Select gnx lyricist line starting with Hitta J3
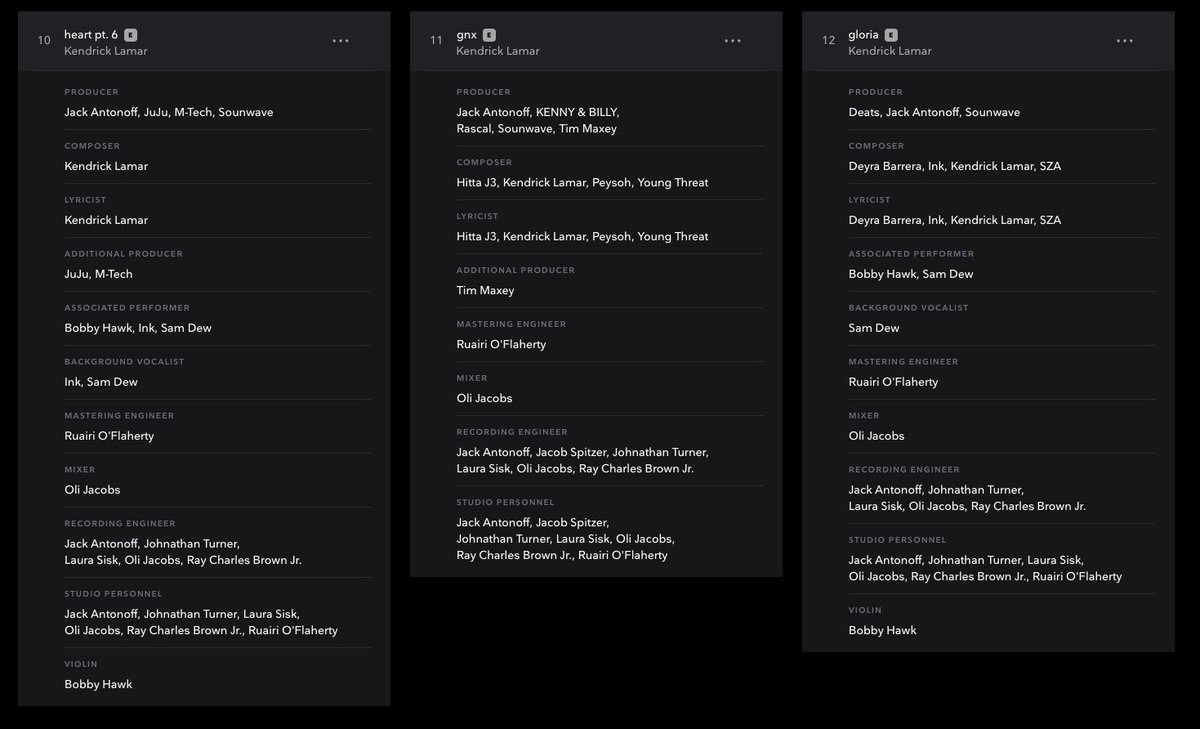The image size is (1200, 729). click(582, 236)
